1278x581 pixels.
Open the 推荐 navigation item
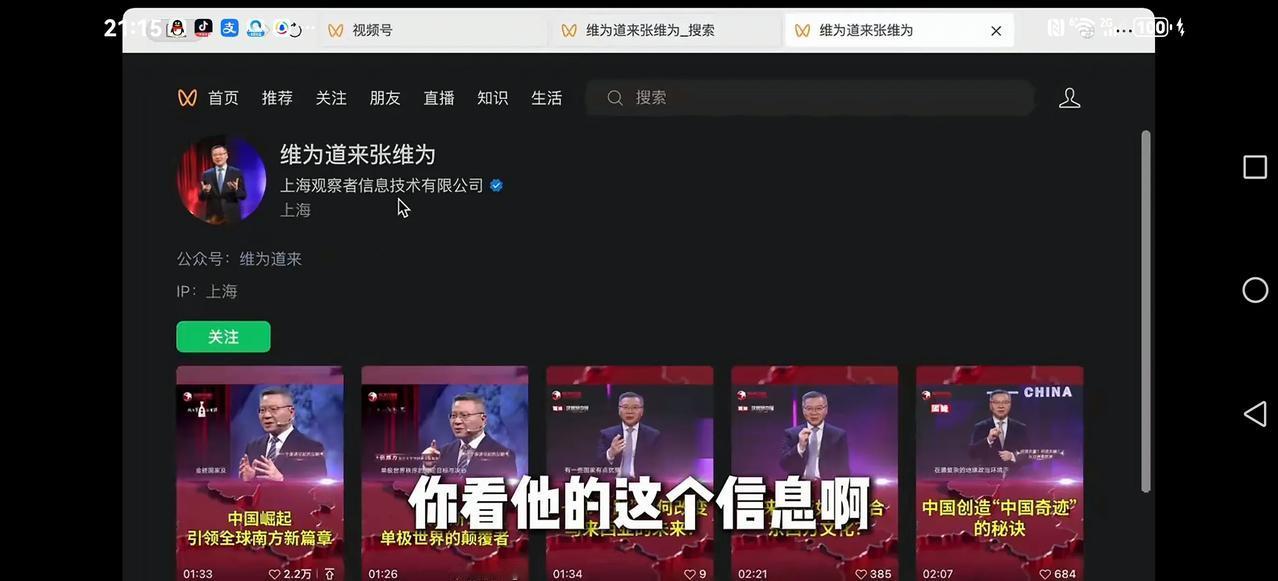(x=277, y=98)
